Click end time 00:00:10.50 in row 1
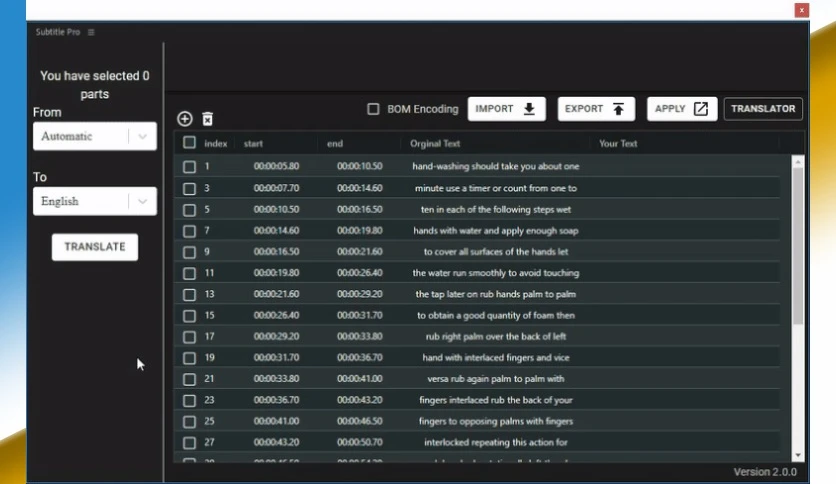Image resolution: width=836 pixels, height=484 pixels. click(360, 166)
